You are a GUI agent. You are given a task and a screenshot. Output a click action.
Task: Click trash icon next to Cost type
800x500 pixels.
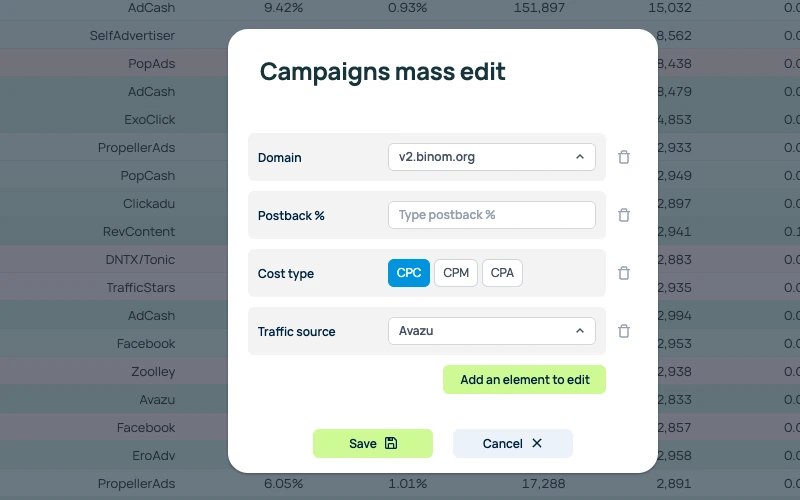(623, 273)
